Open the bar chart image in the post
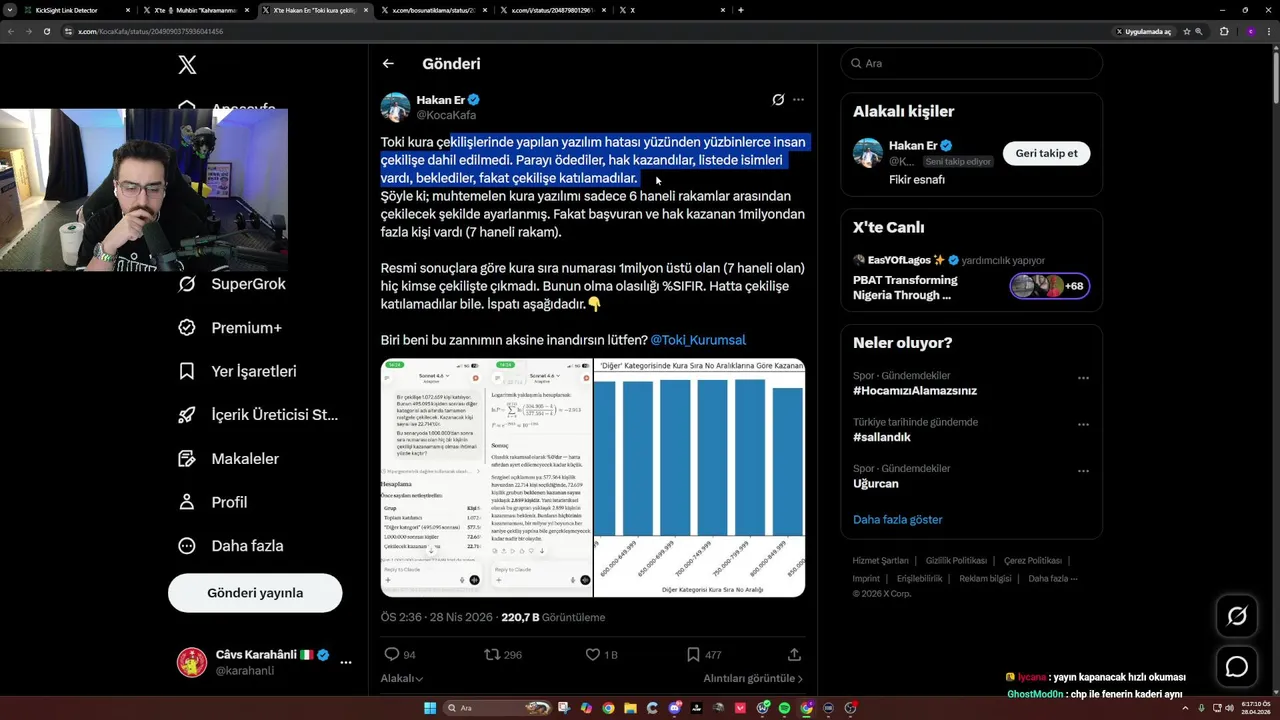This screenshot has width=1280, height=720. 699,478
